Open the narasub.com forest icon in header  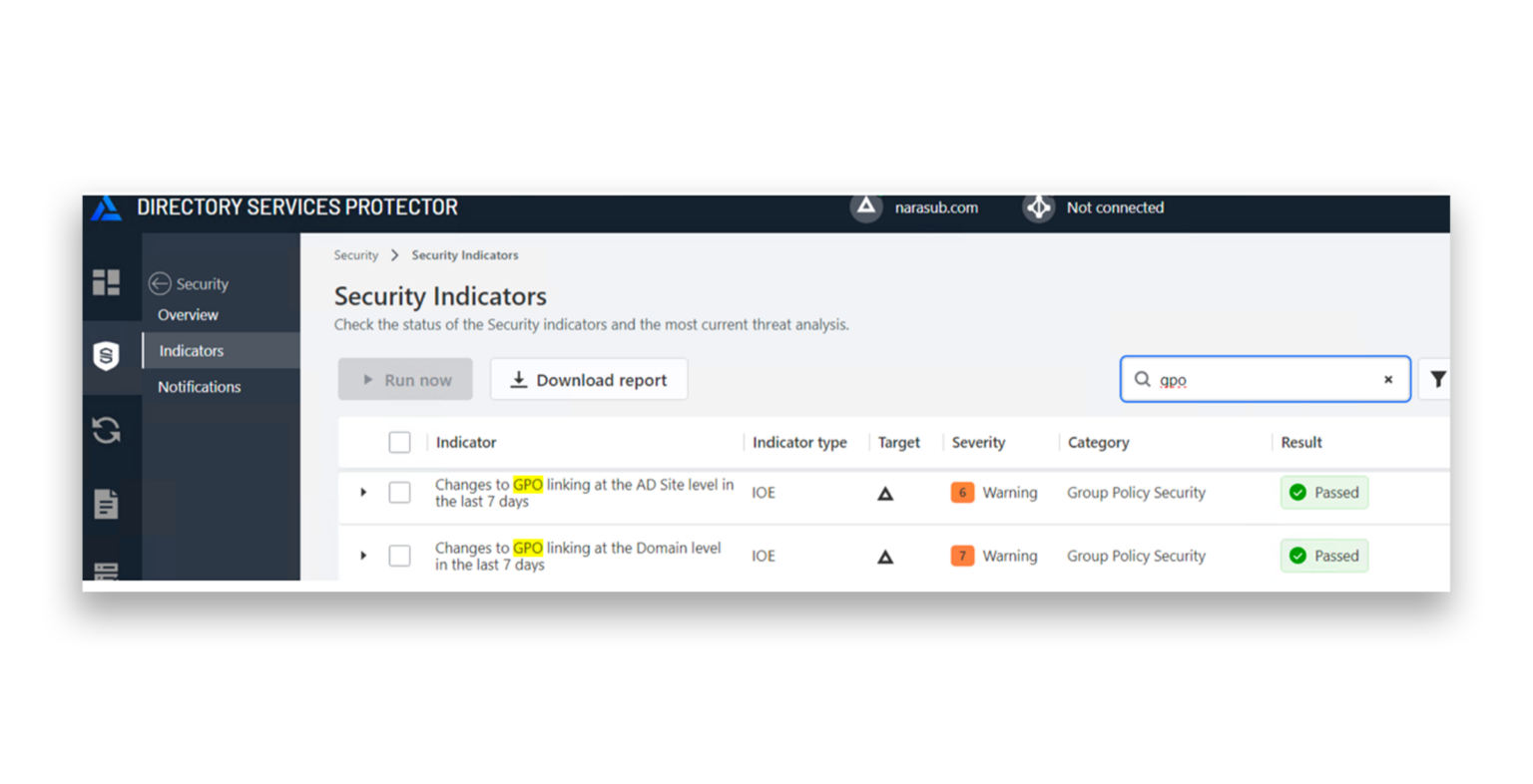click(x=864, y=207)
